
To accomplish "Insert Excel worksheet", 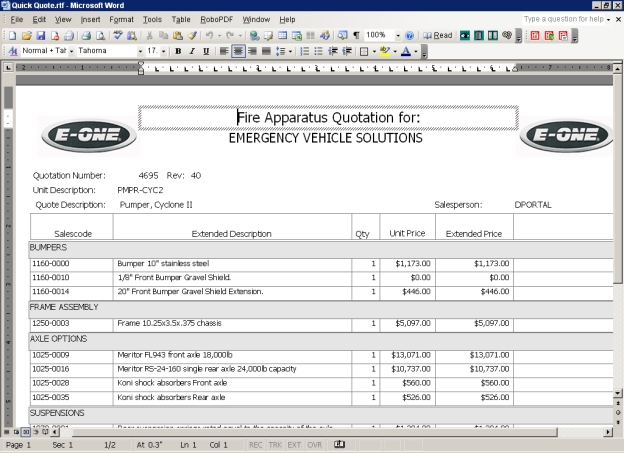I will click(x=296, y=36).
